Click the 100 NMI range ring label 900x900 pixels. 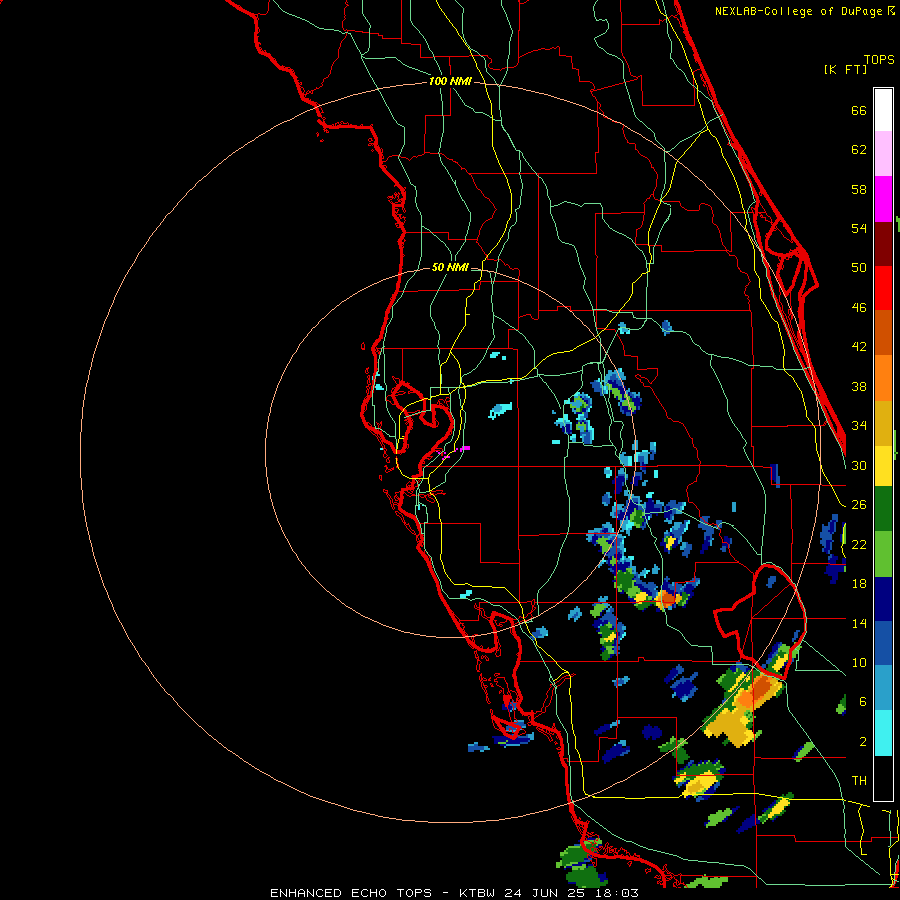click(x=450, y=82)
